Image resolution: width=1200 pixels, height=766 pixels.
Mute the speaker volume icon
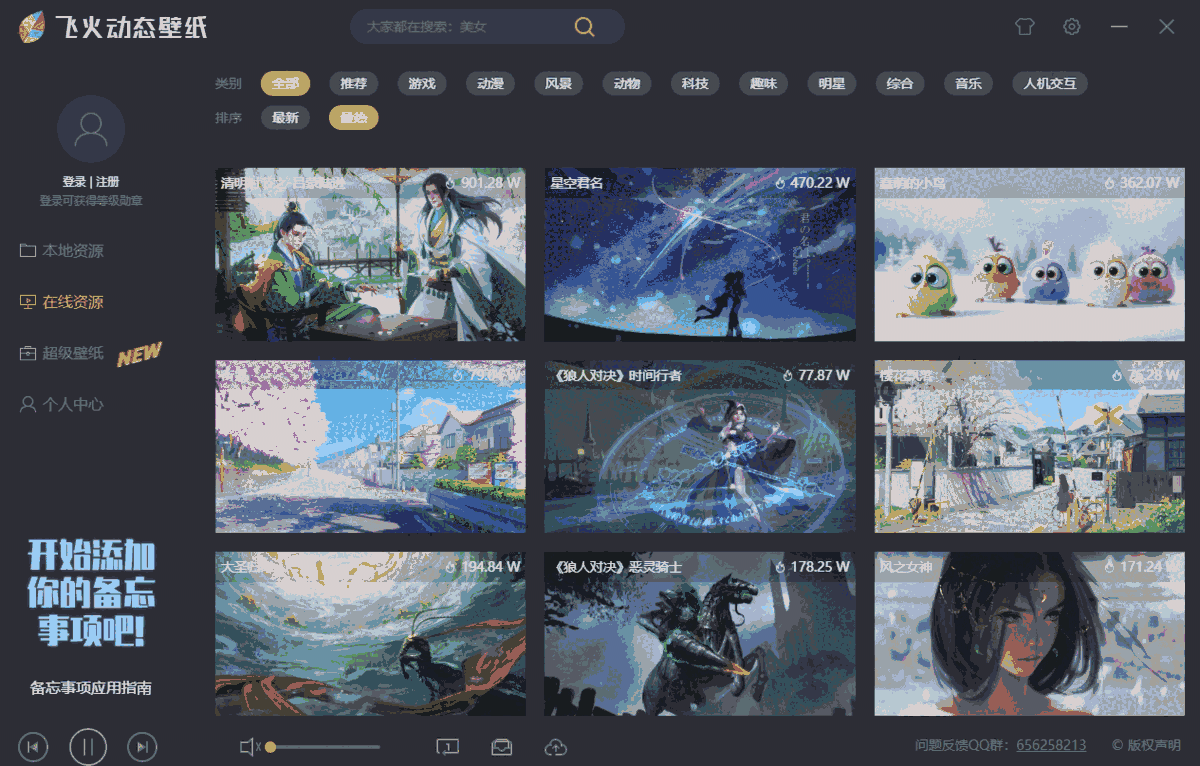tap(246, 746)
